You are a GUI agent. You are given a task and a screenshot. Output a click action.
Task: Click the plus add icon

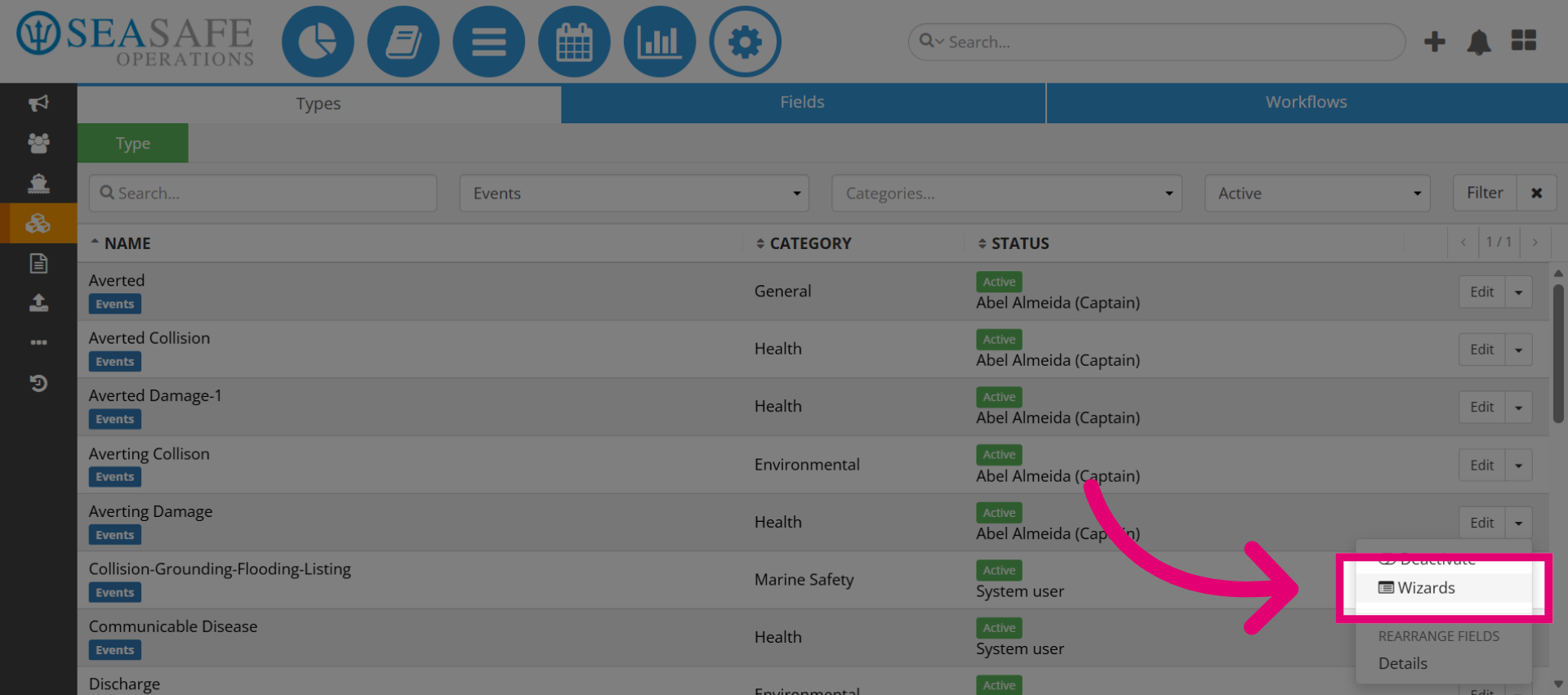tap(1434, 42)
